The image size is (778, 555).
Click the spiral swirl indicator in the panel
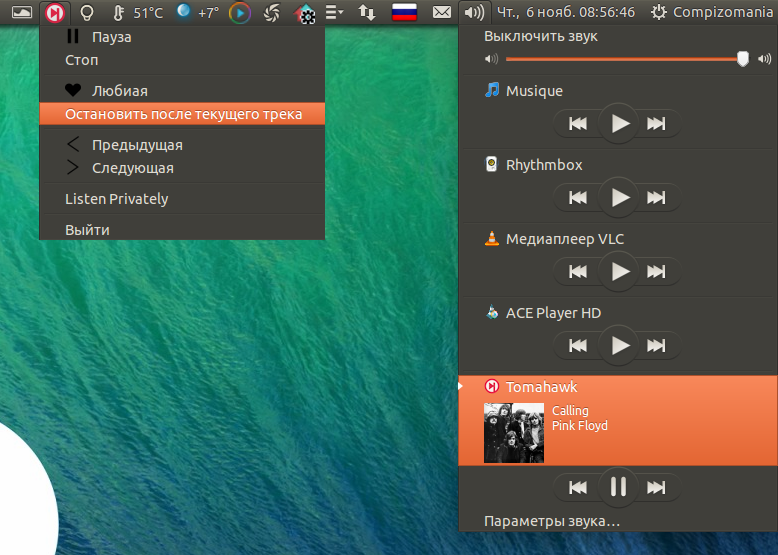pyautogui.click(x=272, y=13)
